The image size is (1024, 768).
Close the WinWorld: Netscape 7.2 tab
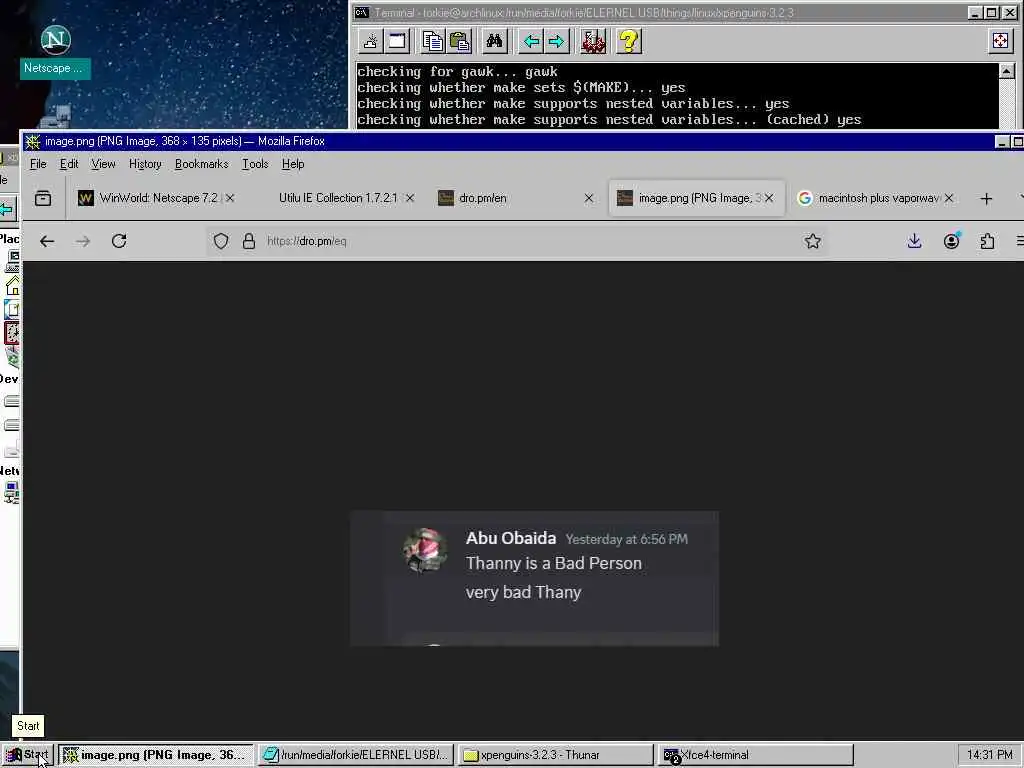[230, 198]
